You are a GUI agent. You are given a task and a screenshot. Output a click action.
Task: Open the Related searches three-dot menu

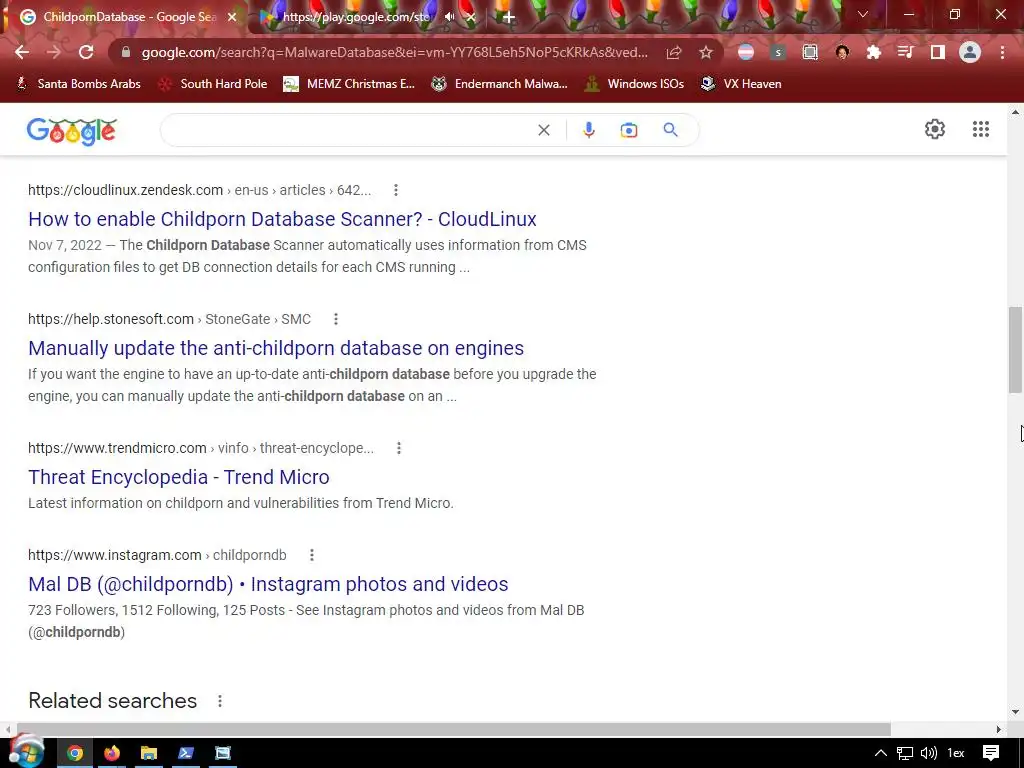click(x=220, y=701)
